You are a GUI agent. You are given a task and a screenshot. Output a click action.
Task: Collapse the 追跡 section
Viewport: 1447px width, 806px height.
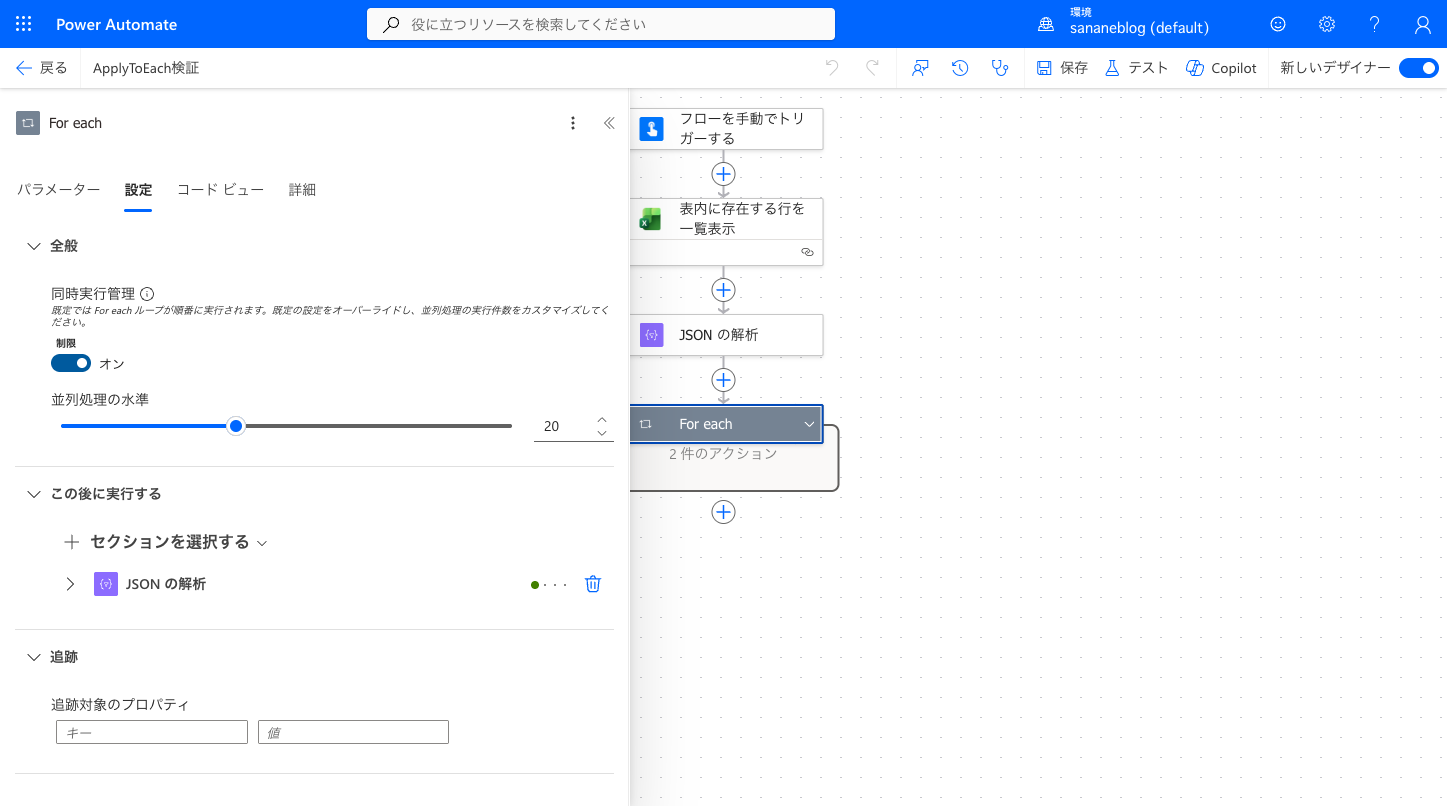pos(34,657)
